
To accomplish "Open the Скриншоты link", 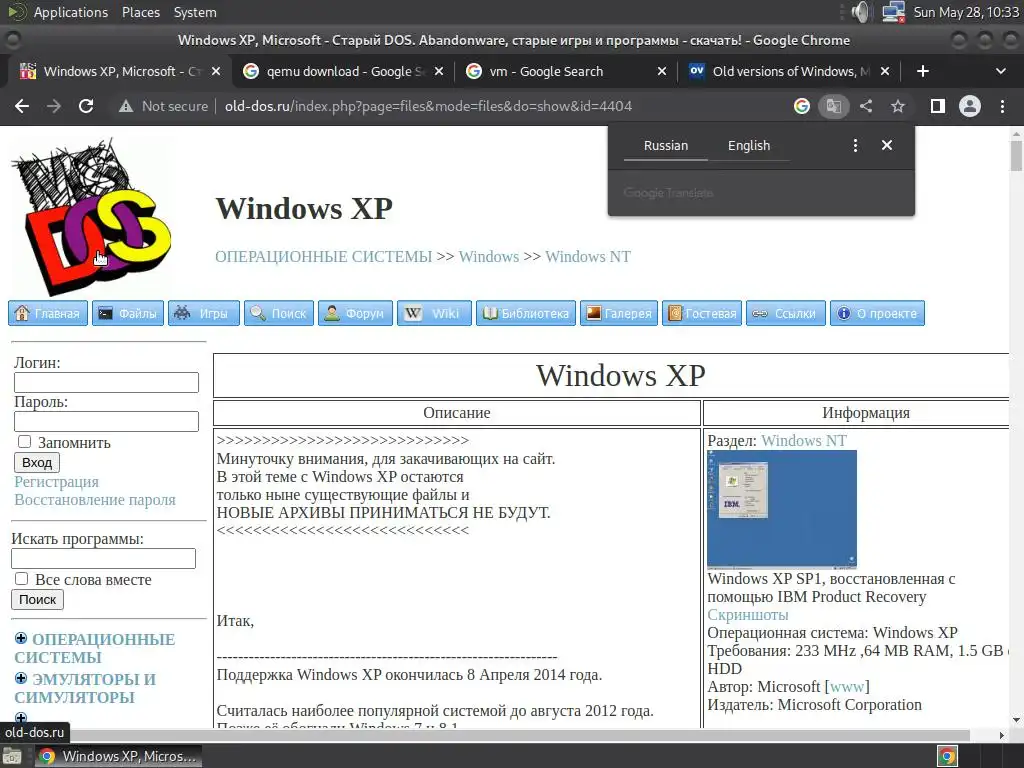I will (748, 615).
